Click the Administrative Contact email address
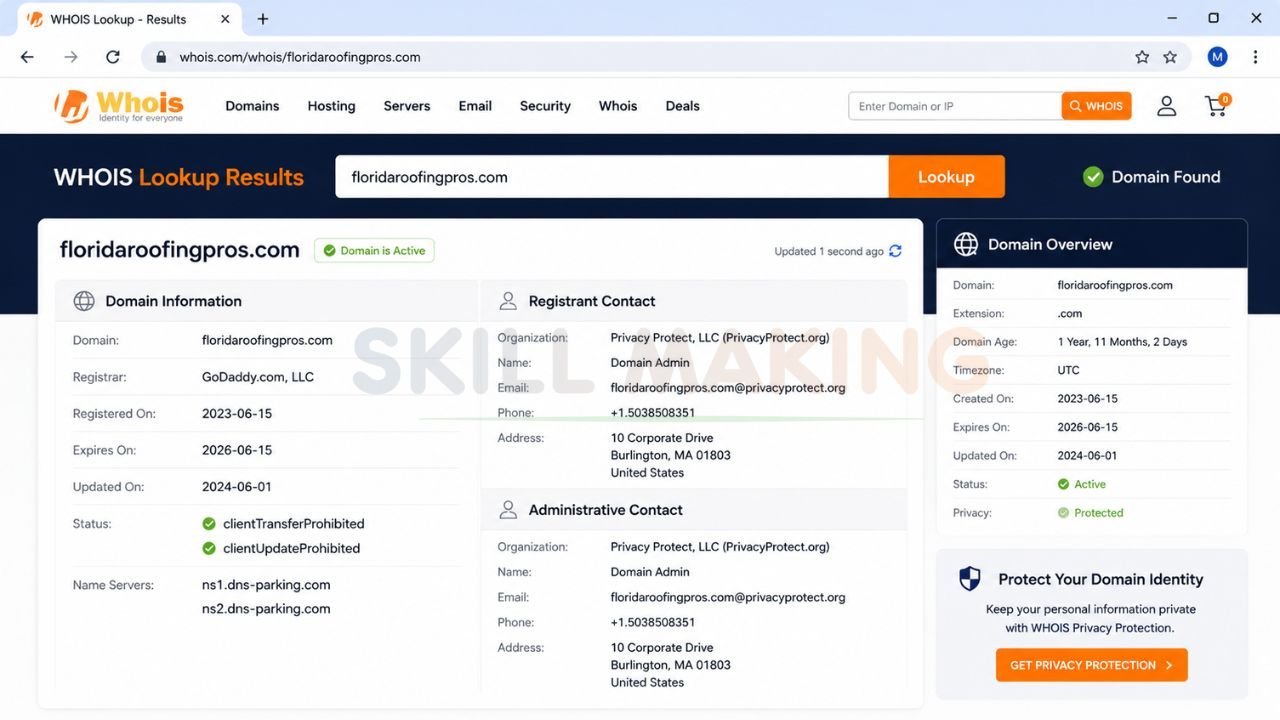Screen dimensions: 1280x720 pos(728,597)
